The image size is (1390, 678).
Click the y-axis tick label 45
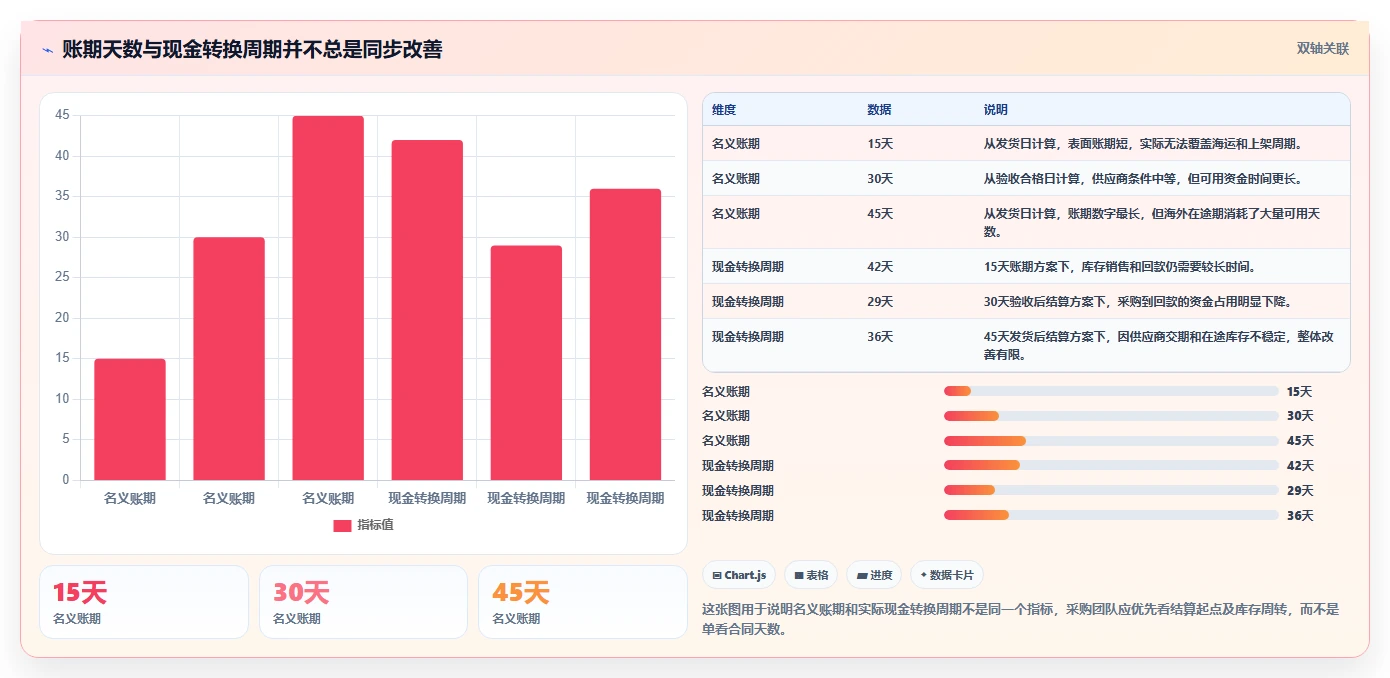[x=63, y=115]
